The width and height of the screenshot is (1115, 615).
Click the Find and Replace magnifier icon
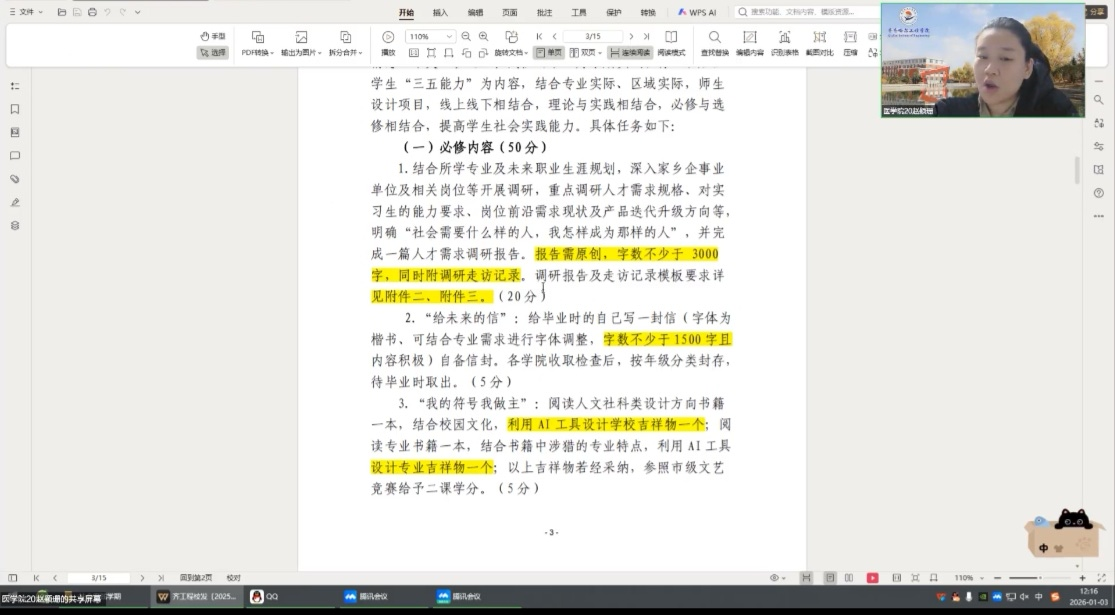714,37
